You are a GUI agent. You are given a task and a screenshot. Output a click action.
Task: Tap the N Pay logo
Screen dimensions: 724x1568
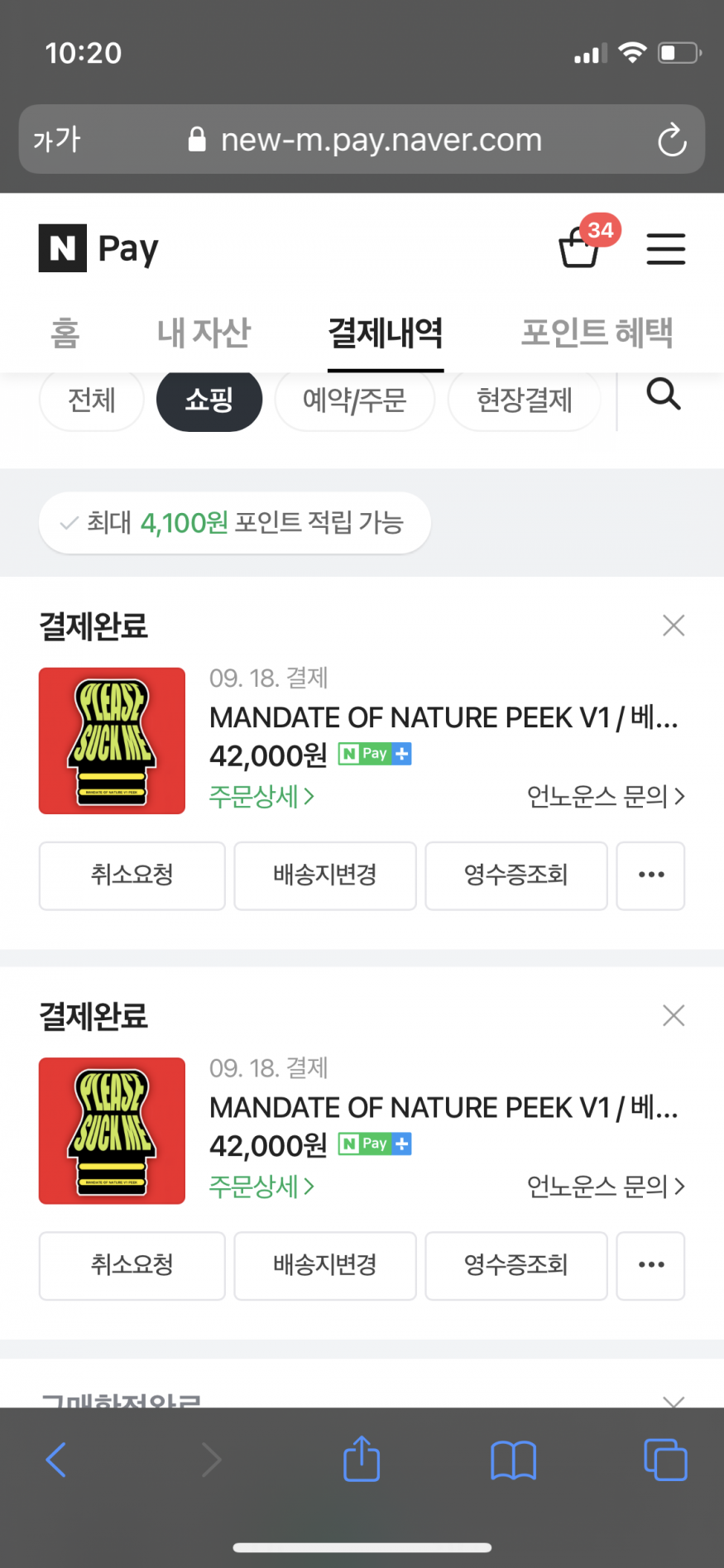(98, 248)
